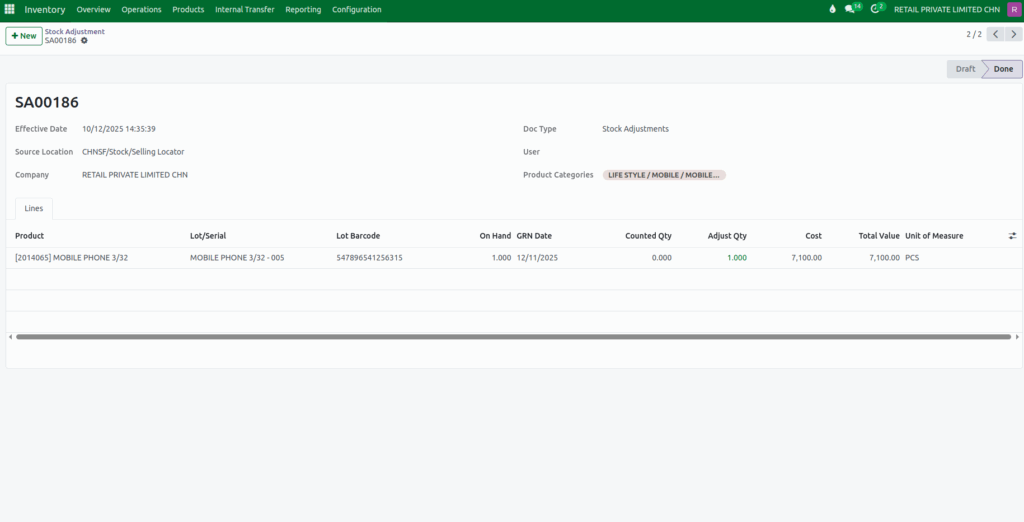Image resolution: width=1024 pixels, height=522 pixels.
Task: Click the Cost value 7,100.00
Action: 807,258
